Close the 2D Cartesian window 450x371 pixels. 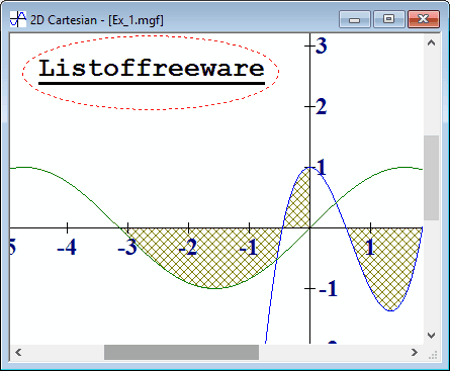pyautogui.click(x=424, y=19)
